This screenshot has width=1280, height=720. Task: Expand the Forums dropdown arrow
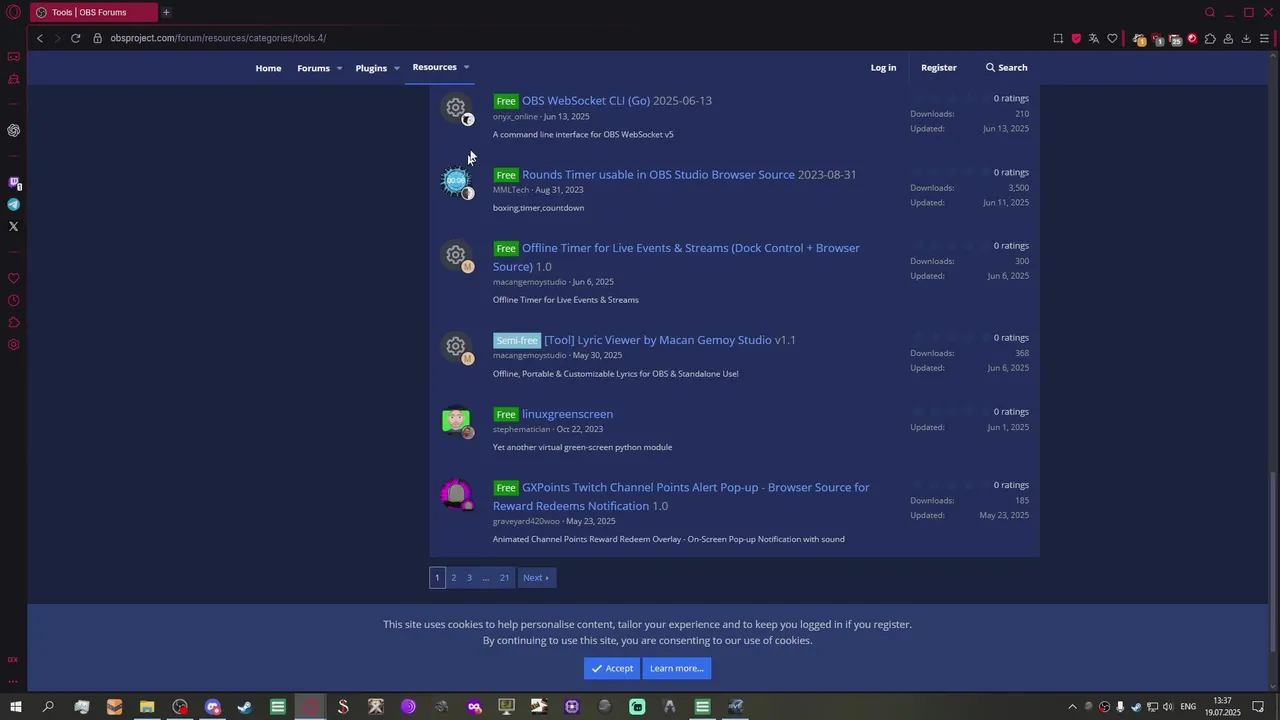coord(339,68)
